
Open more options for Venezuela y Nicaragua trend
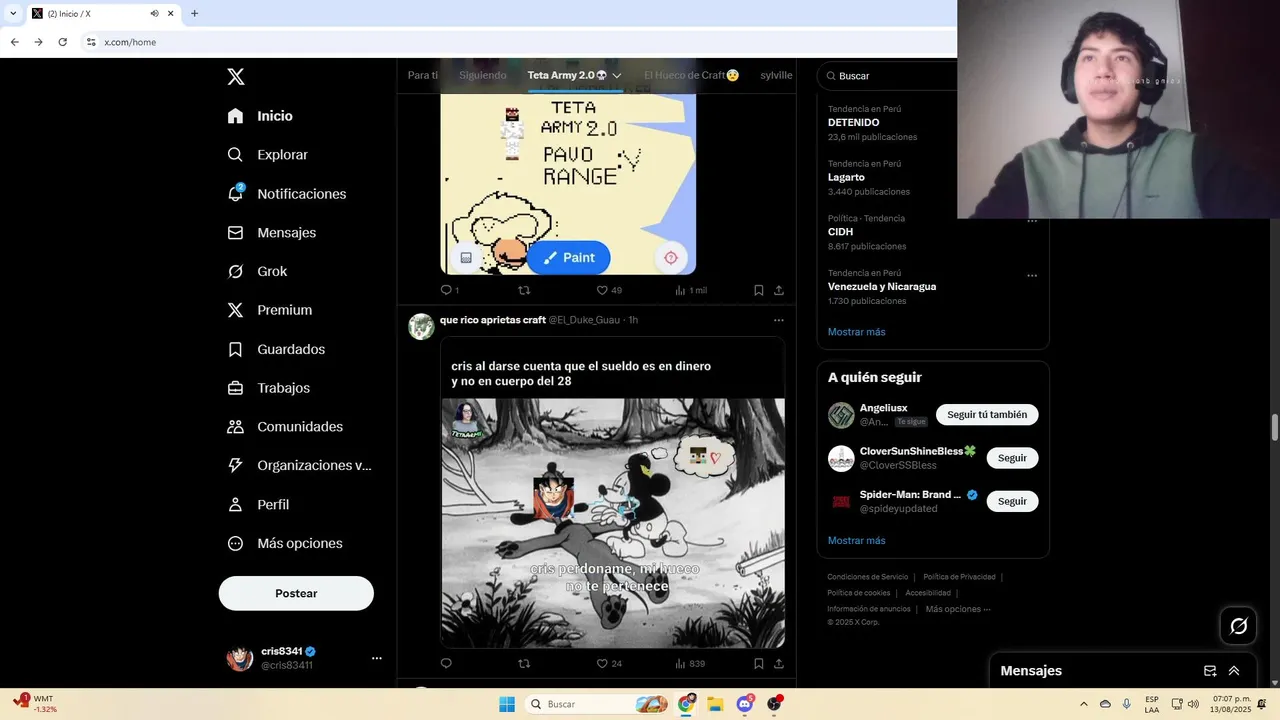[x=1032, y=276]
